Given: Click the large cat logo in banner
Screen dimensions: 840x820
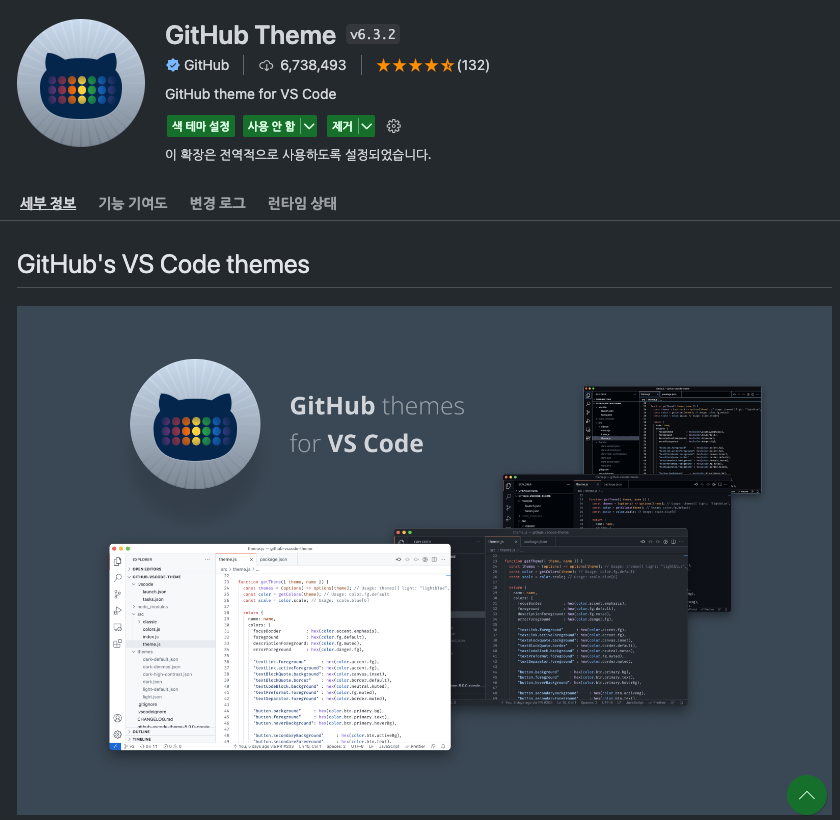Looking at the screenshot, I should (x=196, y=424).
